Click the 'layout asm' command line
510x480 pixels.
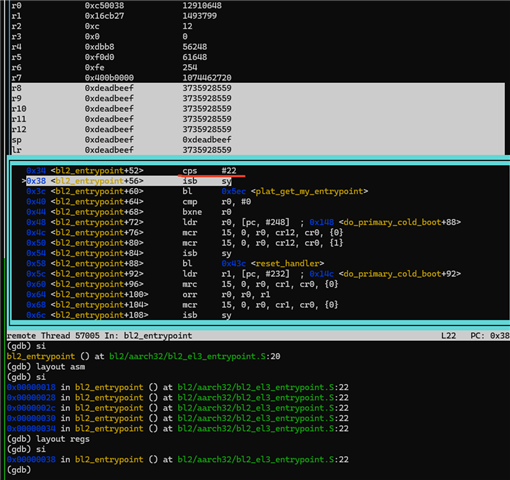(46, 367)
